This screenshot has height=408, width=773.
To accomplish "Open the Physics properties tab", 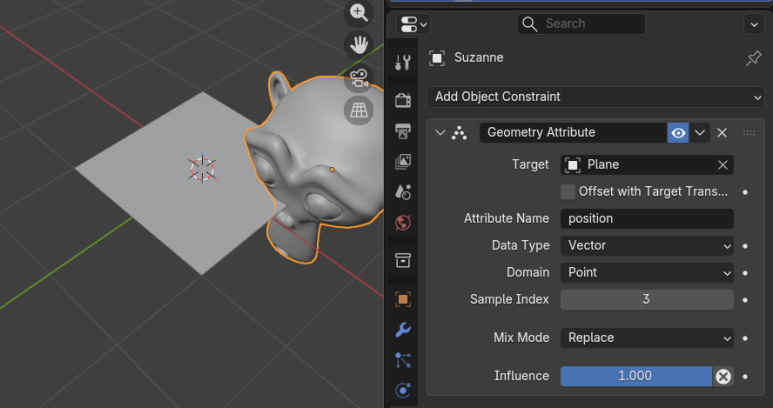I will pos(403,391).
